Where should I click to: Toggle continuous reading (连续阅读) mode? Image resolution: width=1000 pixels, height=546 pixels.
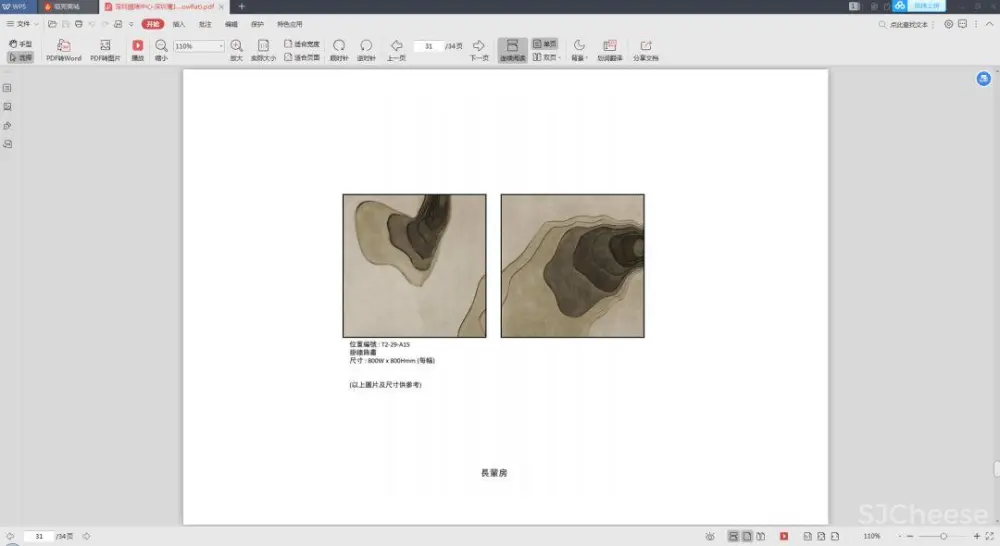point(512,50)
